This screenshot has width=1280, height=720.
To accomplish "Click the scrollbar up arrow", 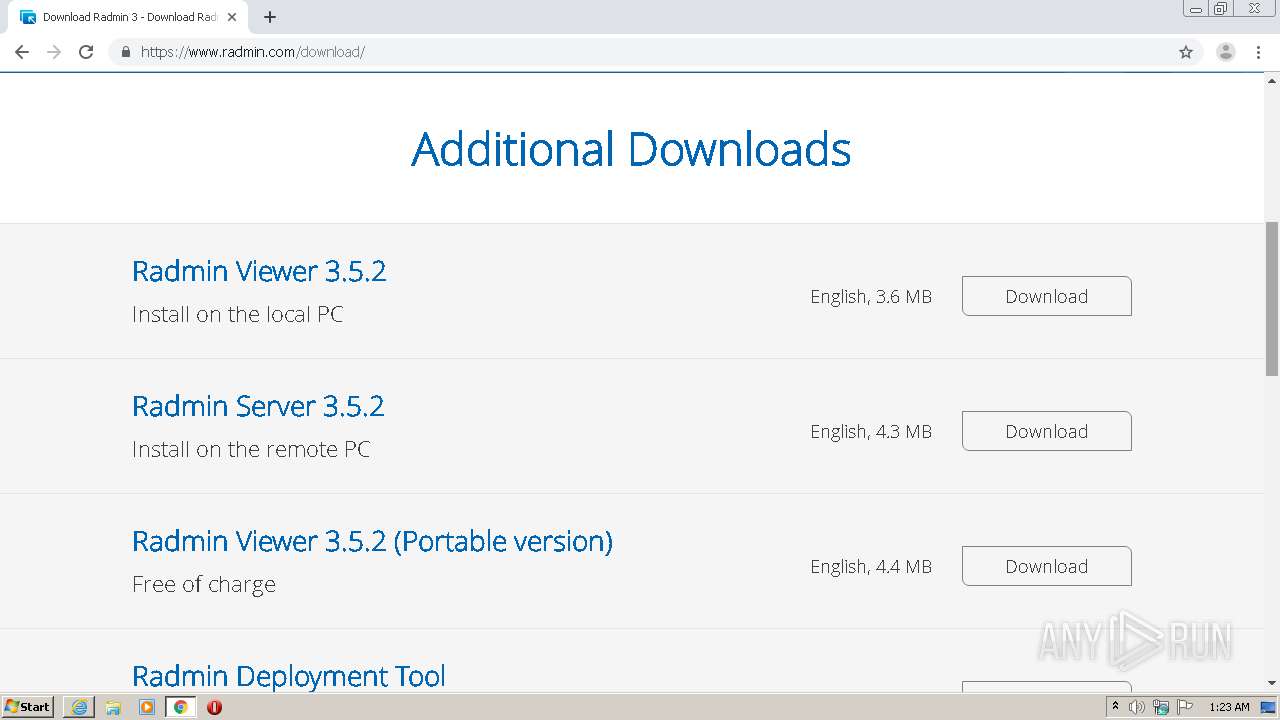I will tap(1272, 81).
